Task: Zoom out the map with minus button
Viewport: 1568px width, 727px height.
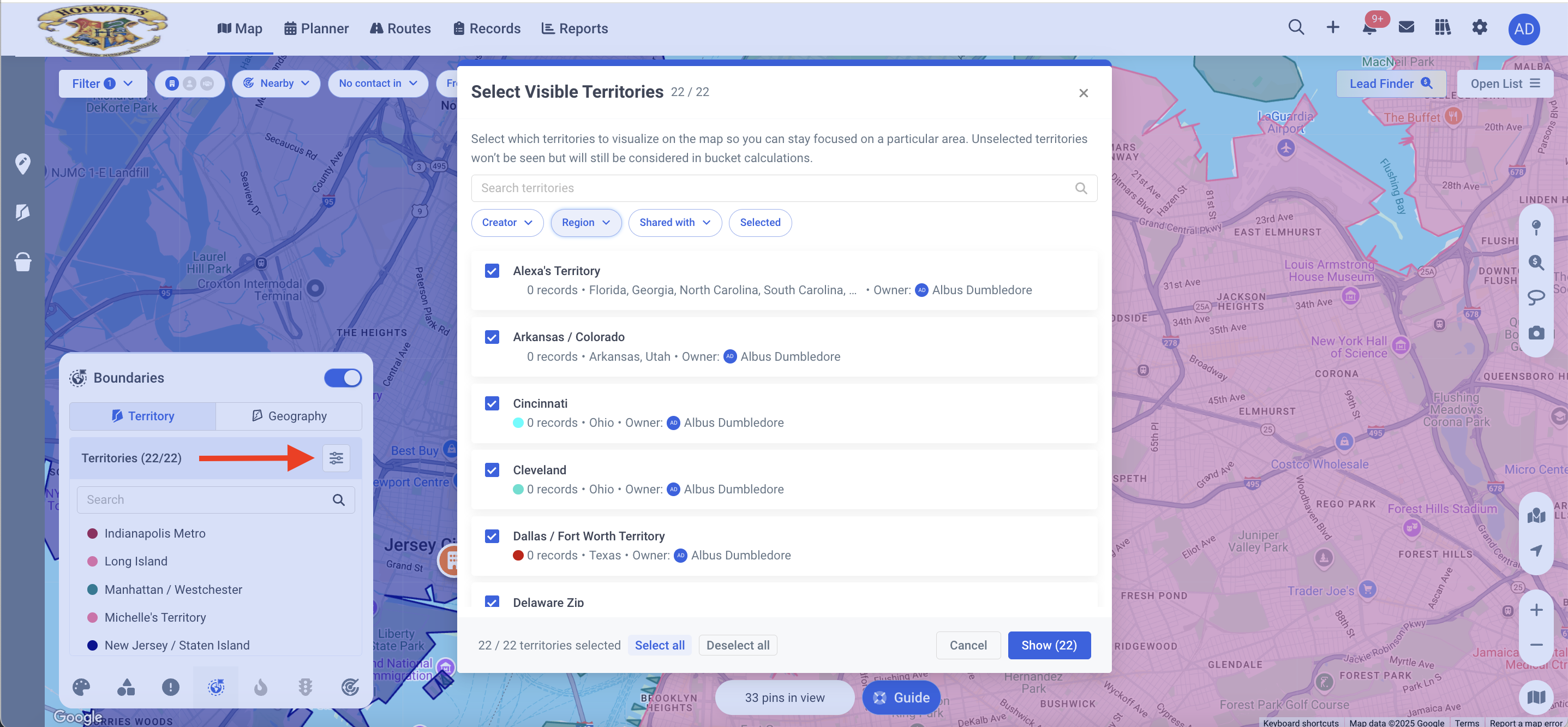Action: coord(1536,644)
